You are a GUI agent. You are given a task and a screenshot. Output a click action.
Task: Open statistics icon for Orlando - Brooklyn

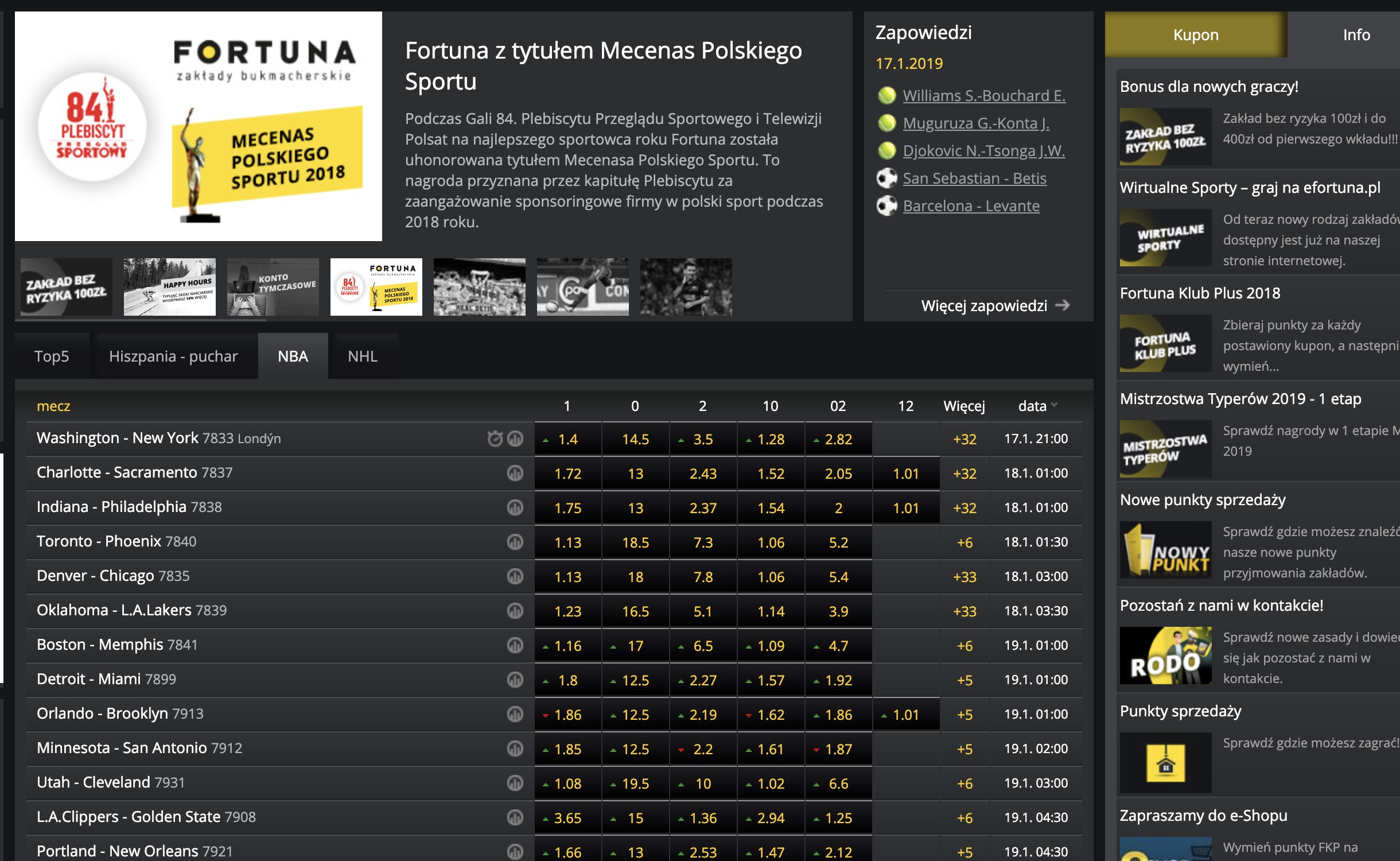coord(515,714)
